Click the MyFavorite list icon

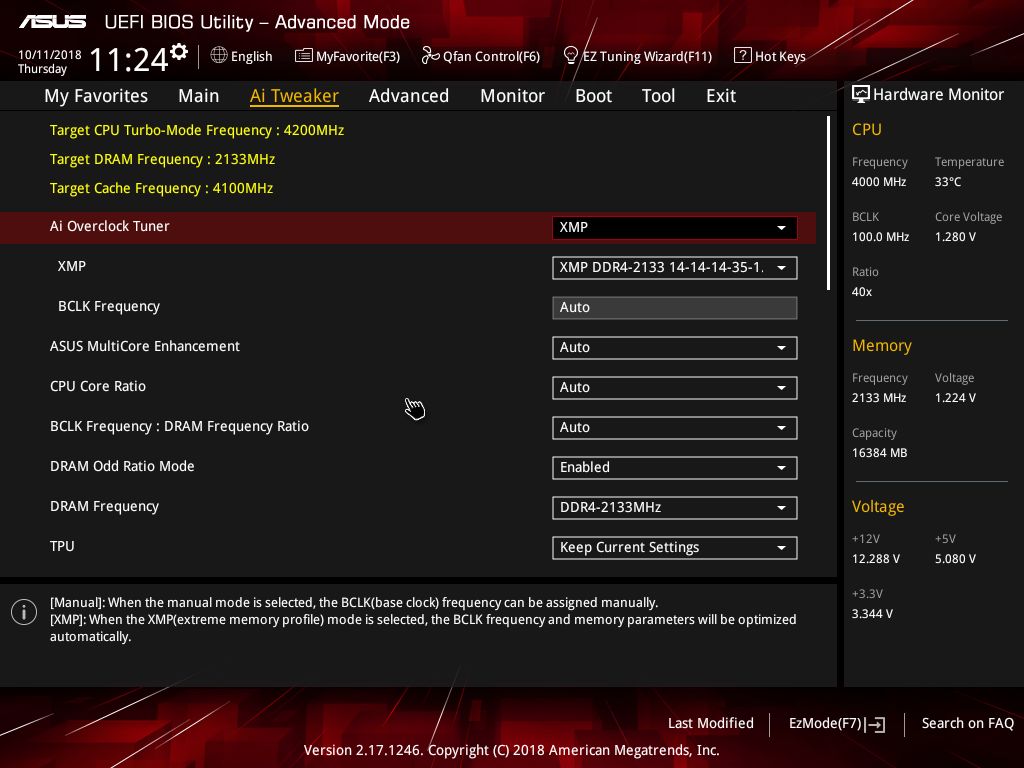pos(304,56)
